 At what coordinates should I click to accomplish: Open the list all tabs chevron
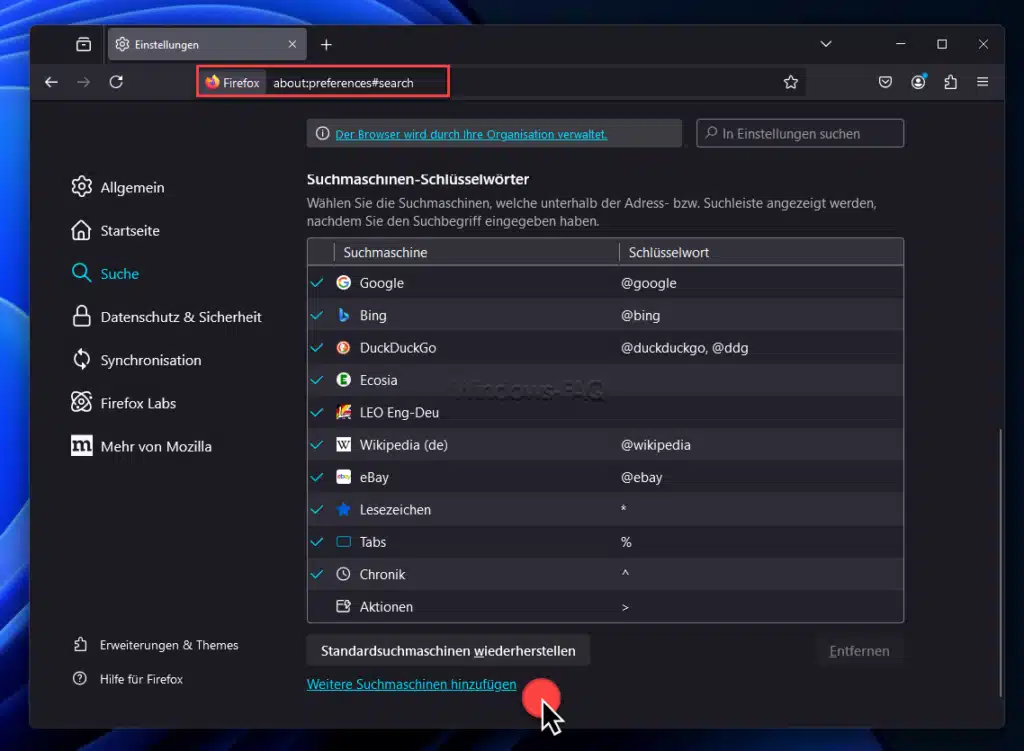[x=825, y=44]
